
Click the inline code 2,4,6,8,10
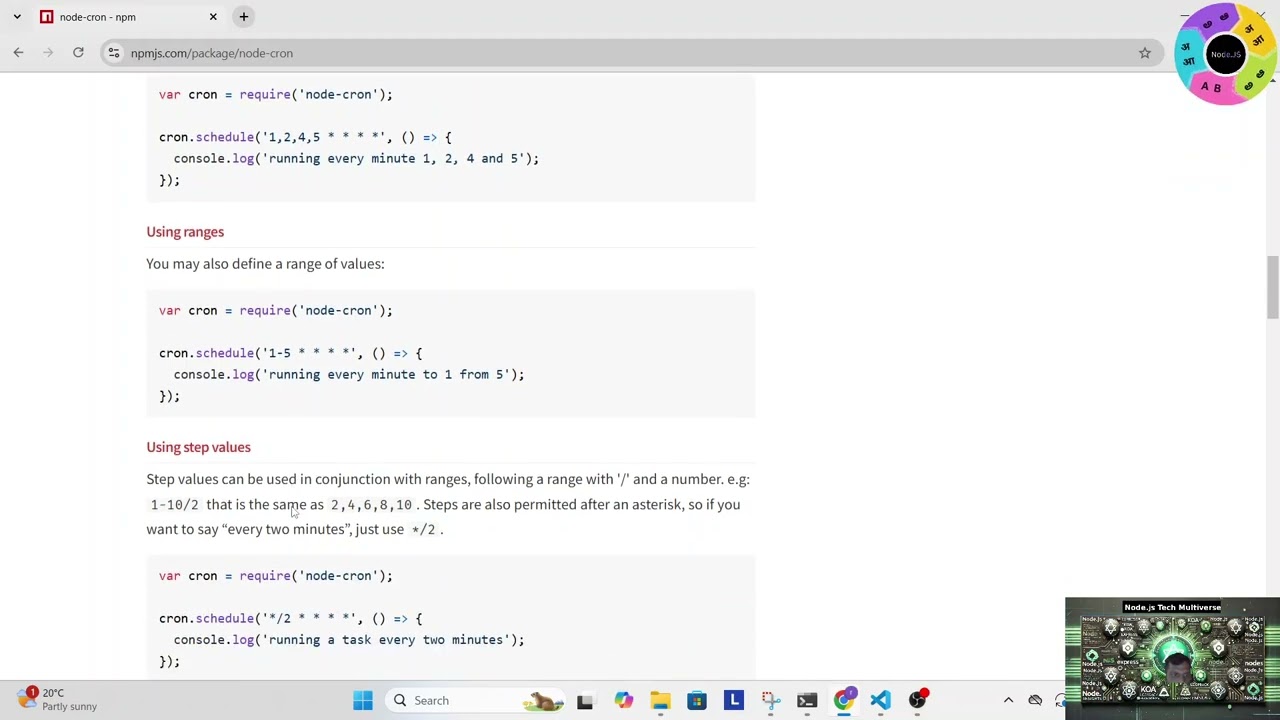(371, 505)
